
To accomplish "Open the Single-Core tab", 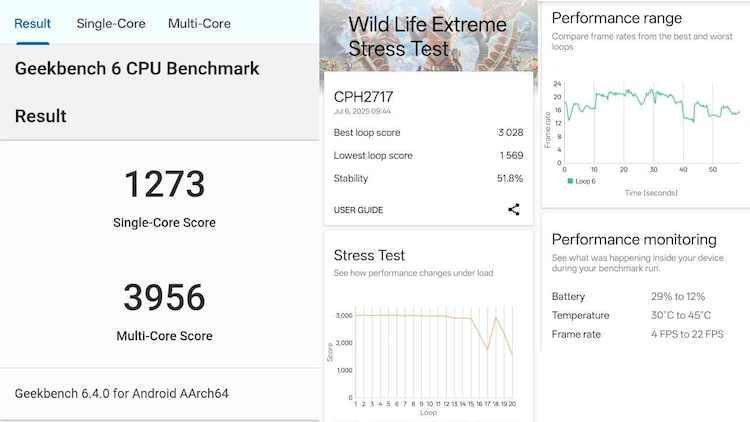I will pos(110,23).
